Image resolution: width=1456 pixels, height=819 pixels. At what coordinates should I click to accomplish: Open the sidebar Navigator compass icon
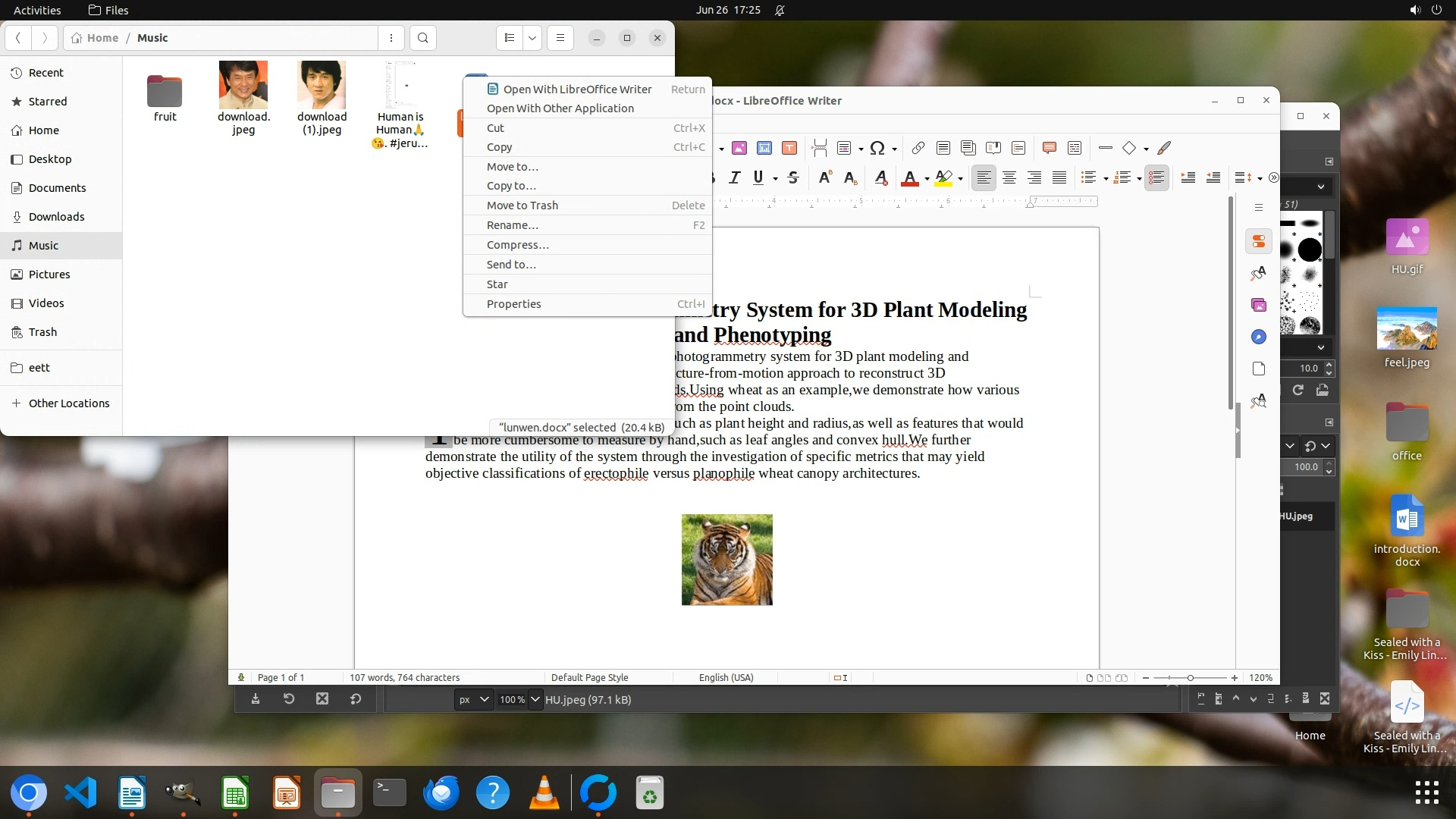pyautogui.click(x=1259, y=337)
